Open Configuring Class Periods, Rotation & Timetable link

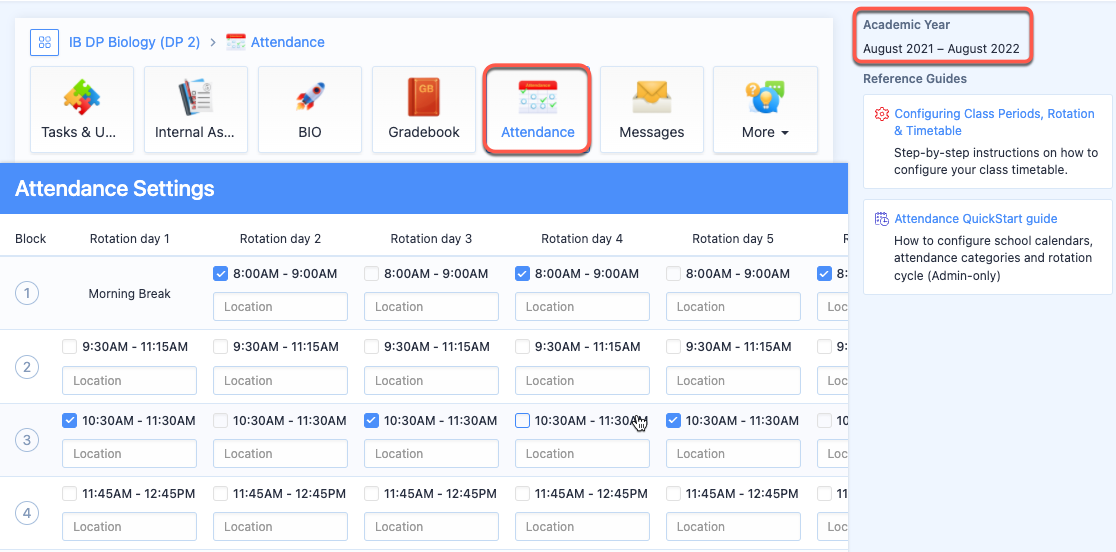[994, 122]
